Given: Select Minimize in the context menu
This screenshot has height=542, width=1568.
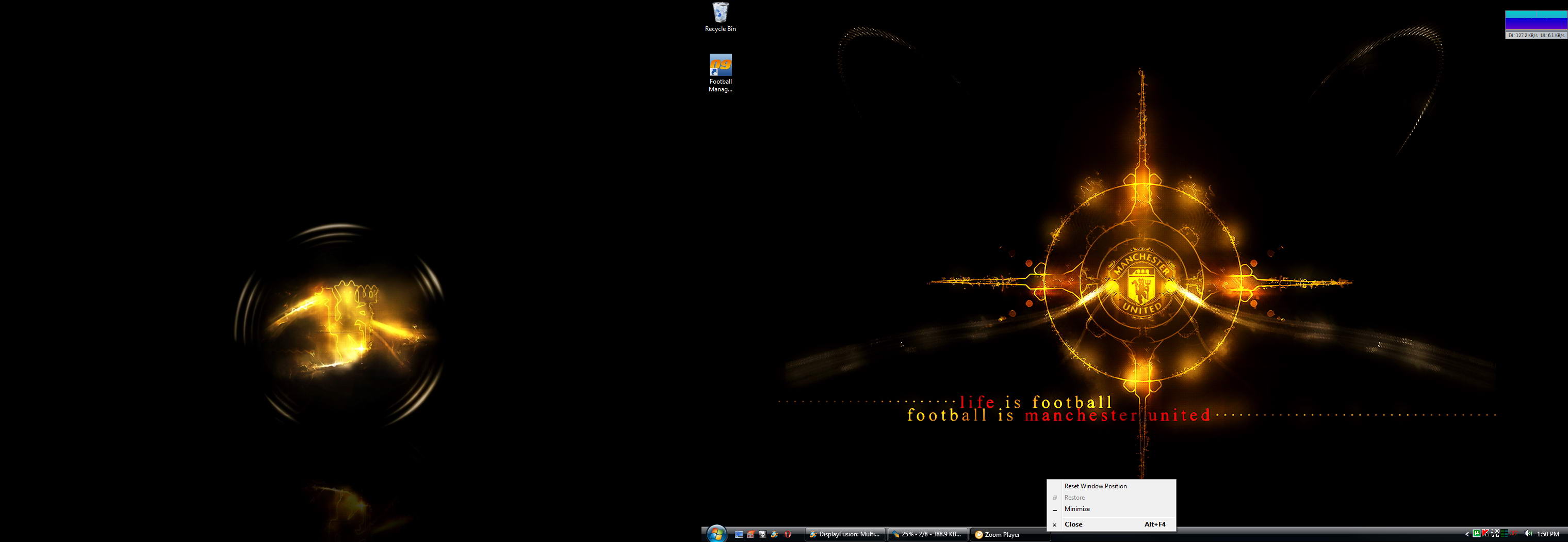Looking at the screenshot, I should coord(1111,509).
